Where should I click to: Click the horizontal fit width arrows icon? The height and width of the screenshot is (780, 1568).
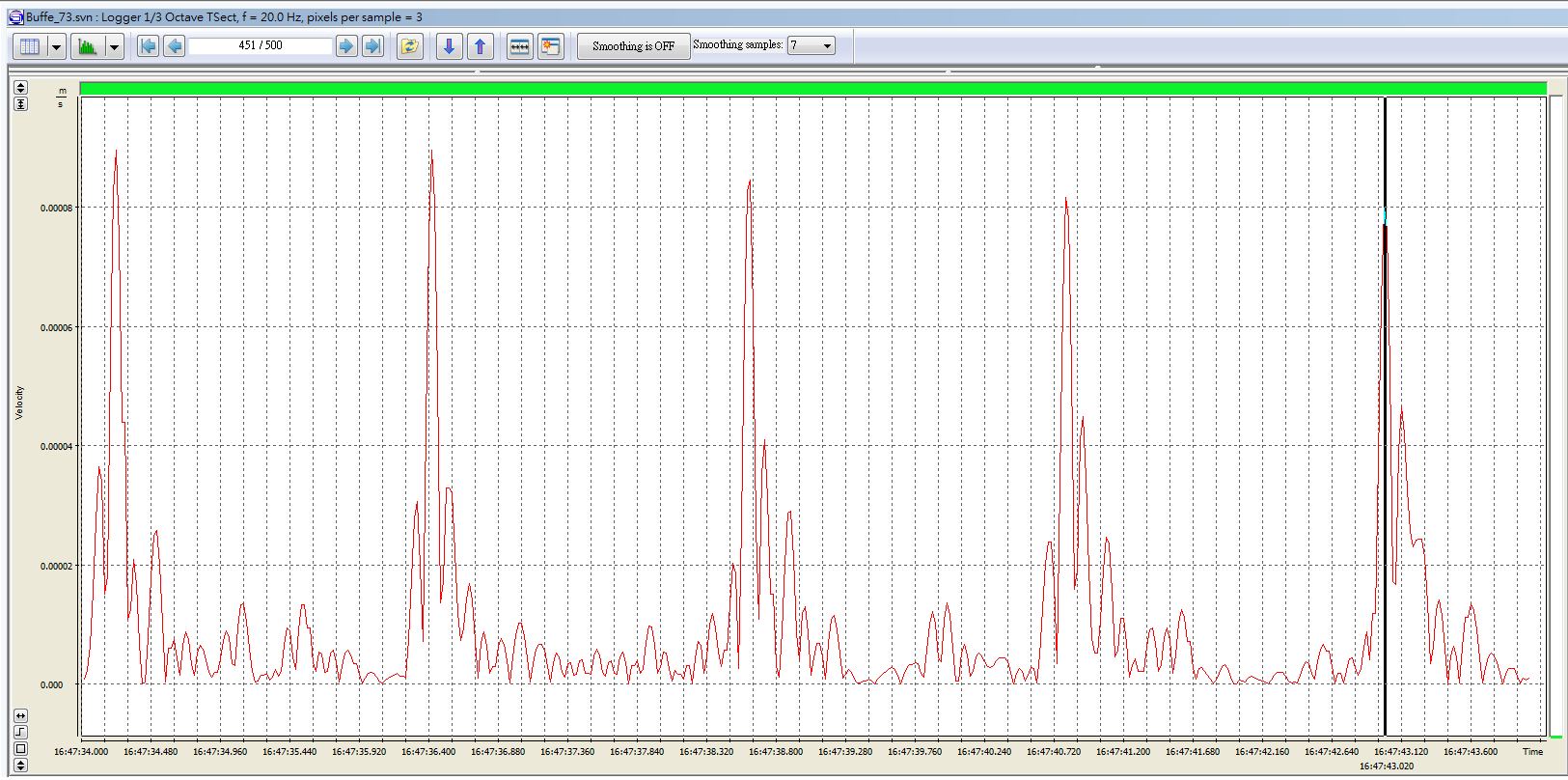pyautogui.click(x=519, y=46)
